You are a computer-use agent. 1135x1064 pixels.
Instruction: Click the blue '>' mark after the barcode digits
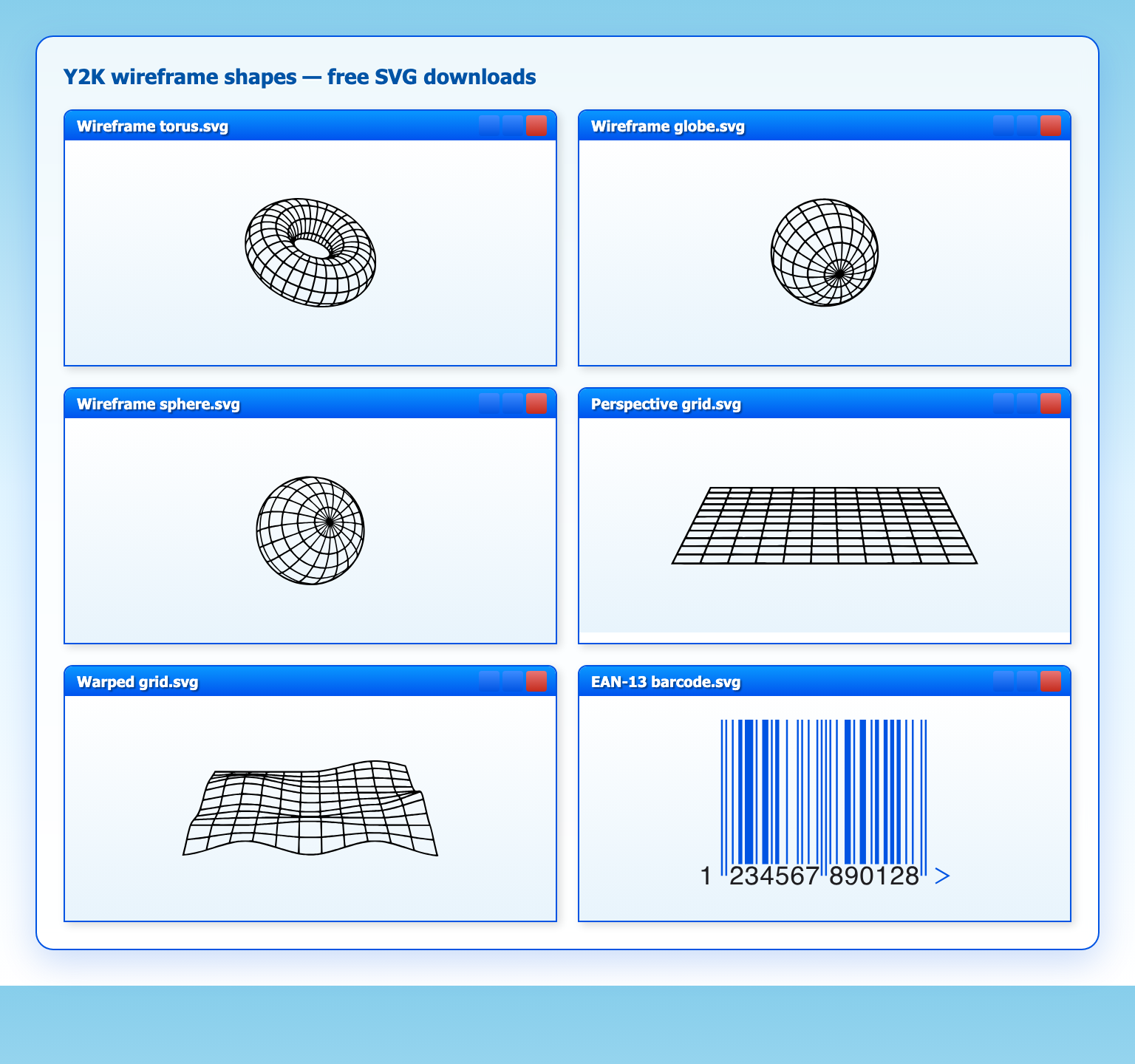click(x=942, y=876)
